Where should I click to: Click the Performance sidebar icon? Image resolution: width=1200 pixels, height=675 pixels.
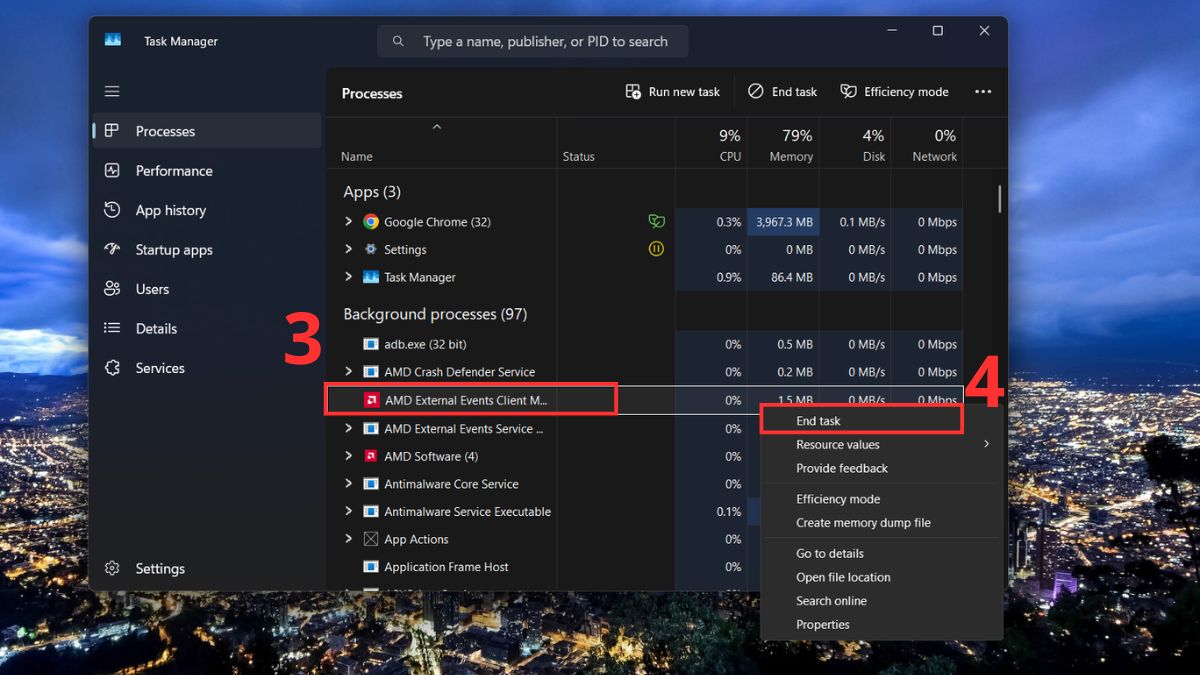pos(112,171)
